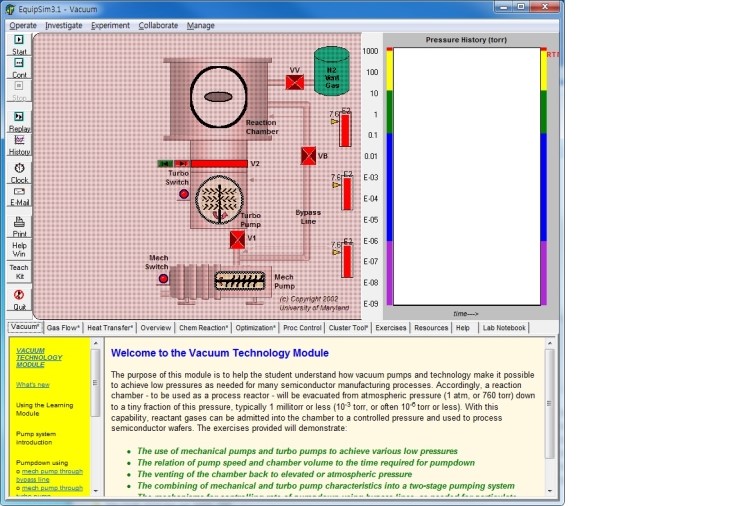Click the Print icon

tap(19, 222)
